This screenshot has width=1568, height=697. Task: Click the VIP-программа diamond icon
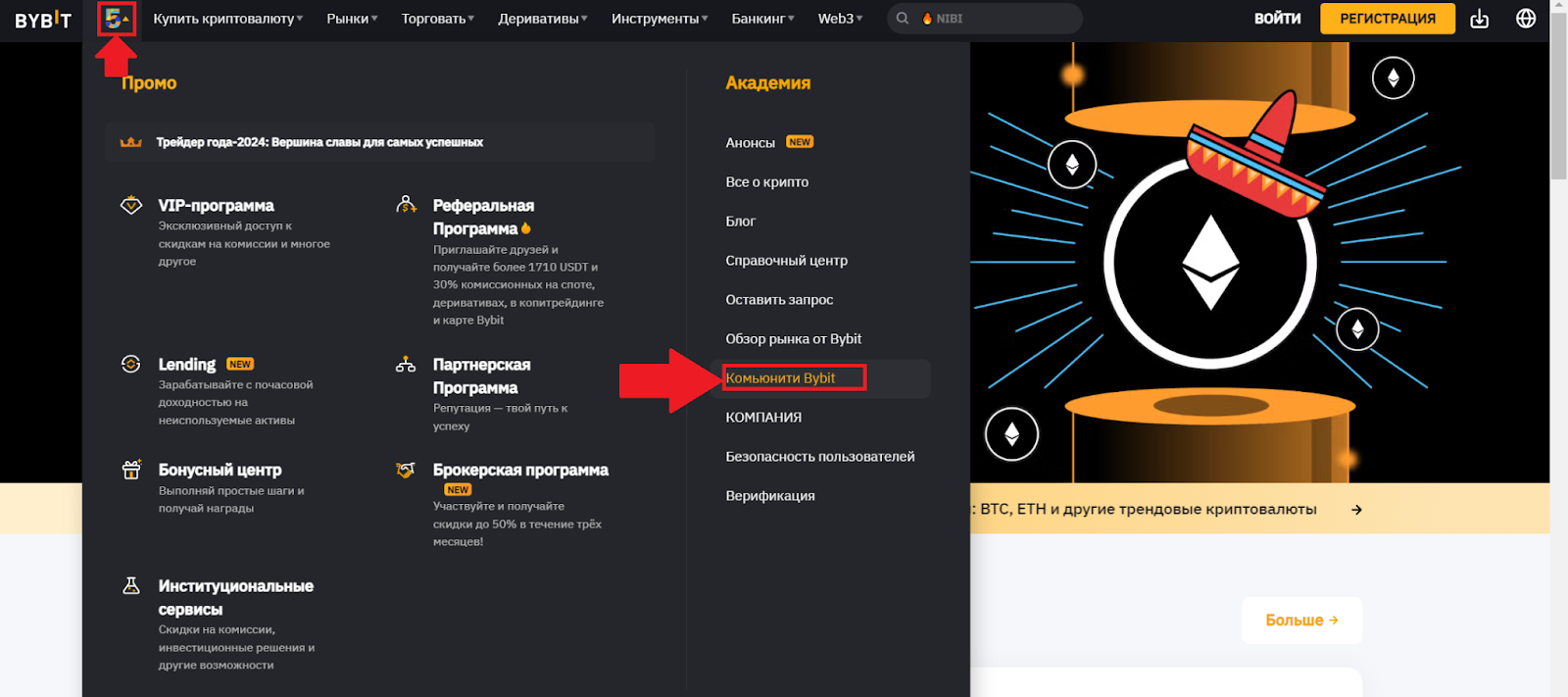(x=131, y=205)
